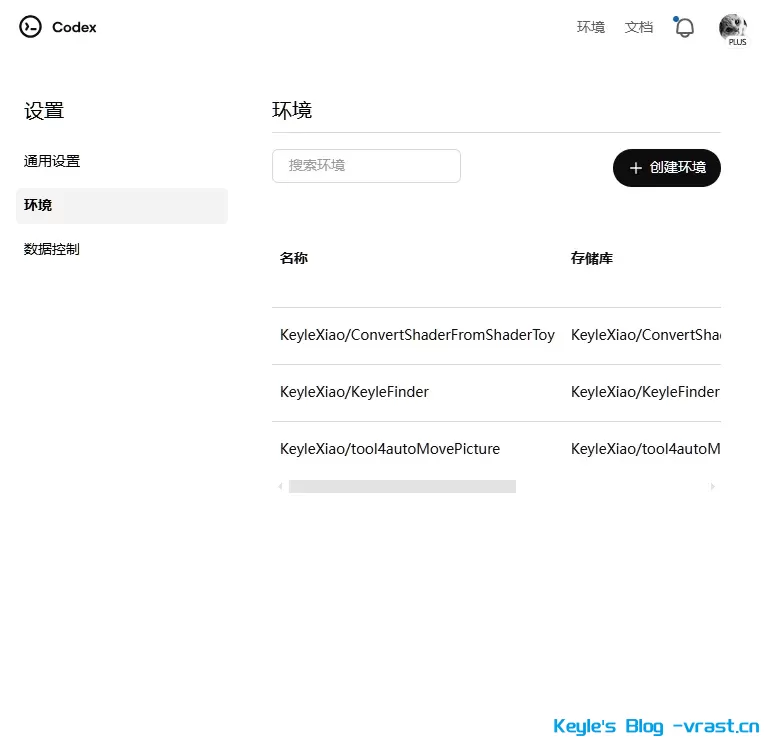The width and height of the screenshot is (769, 746).
Task: Click the Codex terminal logo icon
Action: tap(30, 26)
